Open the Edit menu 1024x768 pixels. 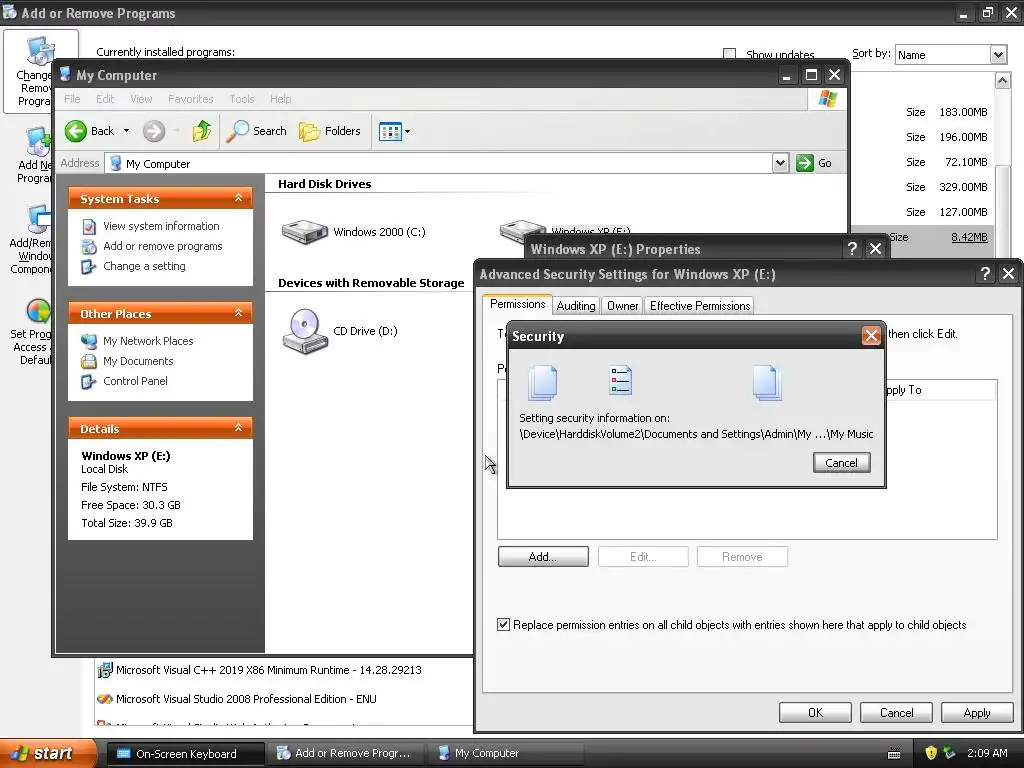[105, 99]
